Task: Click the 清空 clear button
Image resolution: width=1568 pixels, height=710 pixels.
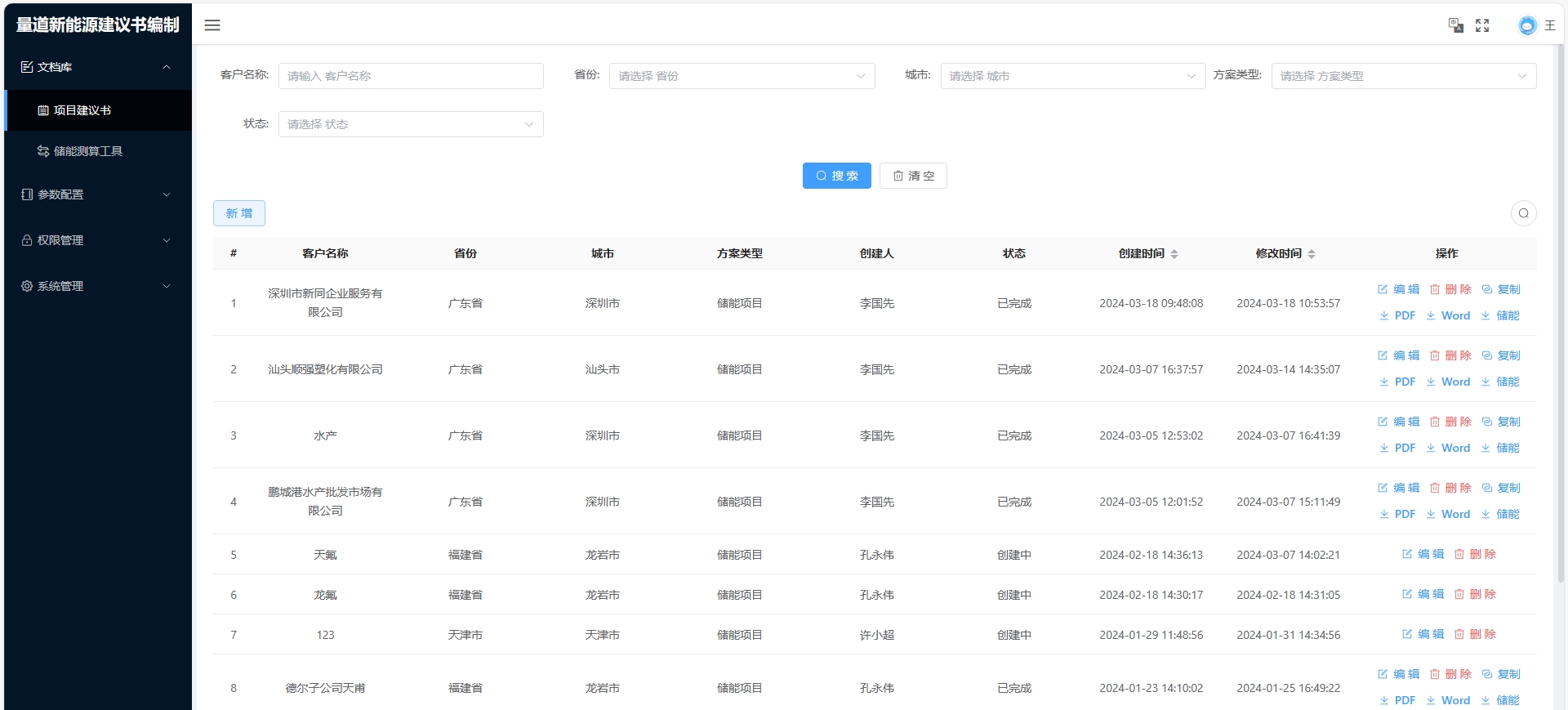Action: [x=913, y=176]
